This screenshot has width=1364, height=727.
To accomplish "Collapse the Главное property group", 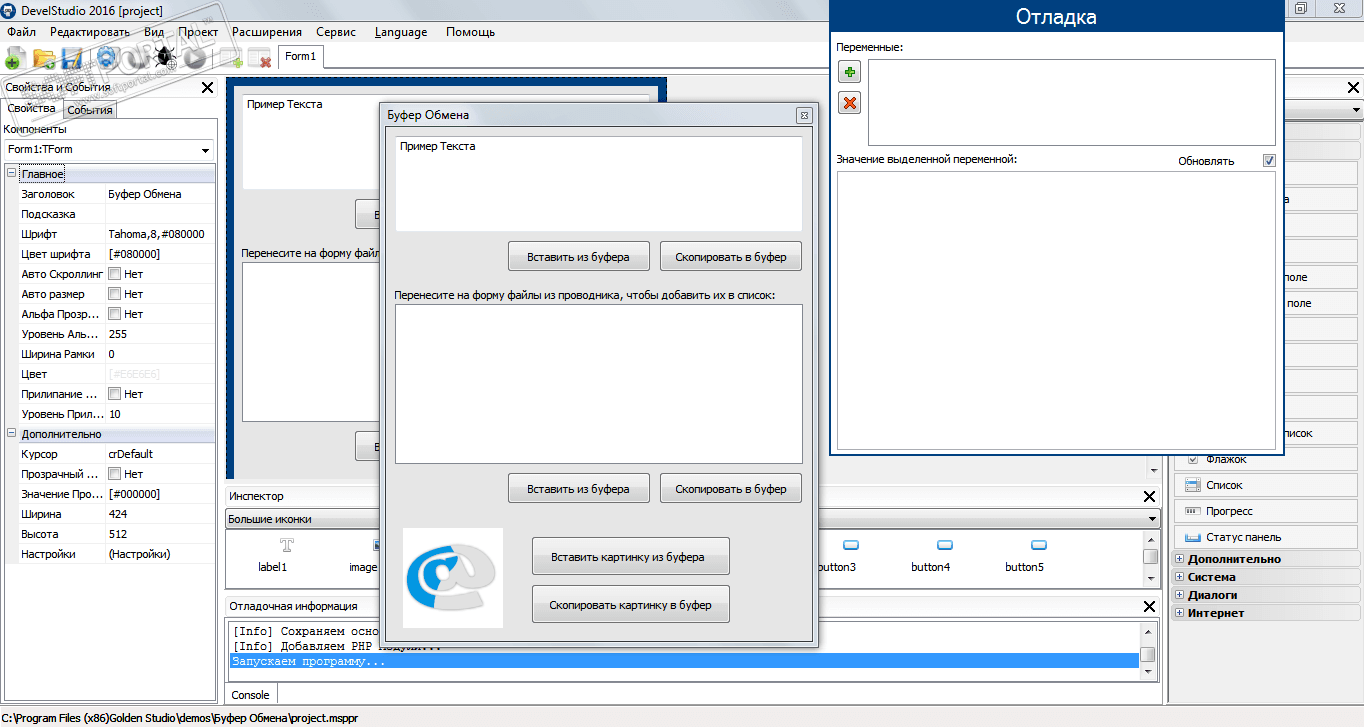I will click(x=11, y=174).
